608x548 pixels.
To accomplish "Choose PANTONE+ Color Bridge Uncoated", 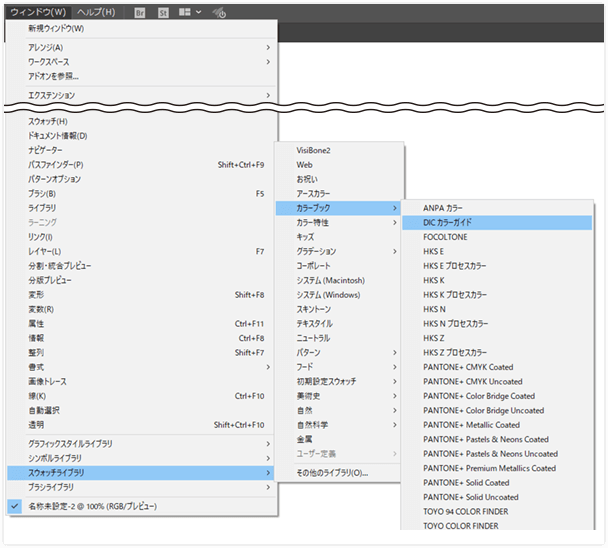I will pyautogui.click(x=497, y=410).
